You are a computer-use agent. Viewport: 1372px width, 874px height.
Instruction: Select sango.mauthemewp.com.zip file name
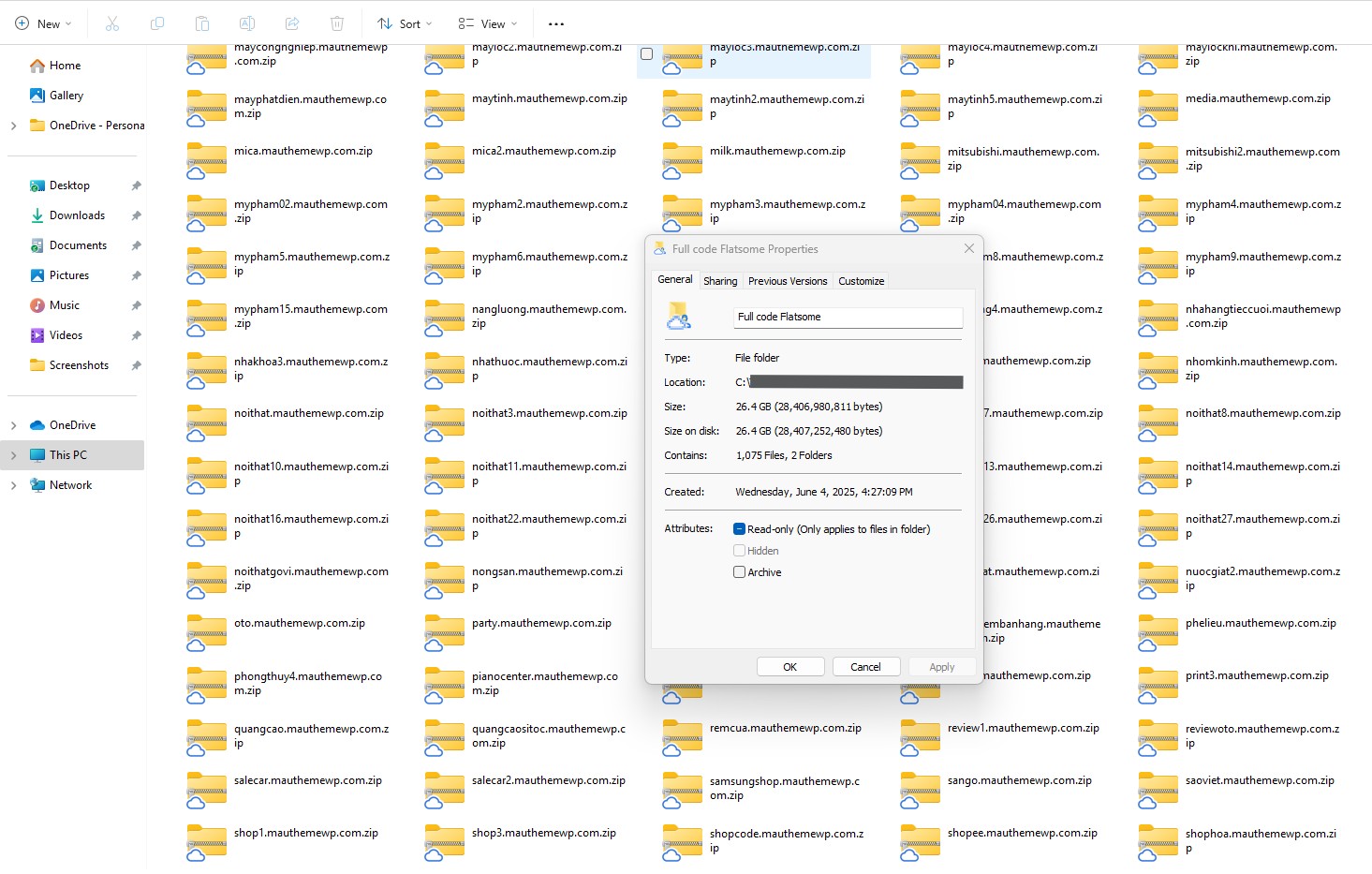[x=1020, y=780]
